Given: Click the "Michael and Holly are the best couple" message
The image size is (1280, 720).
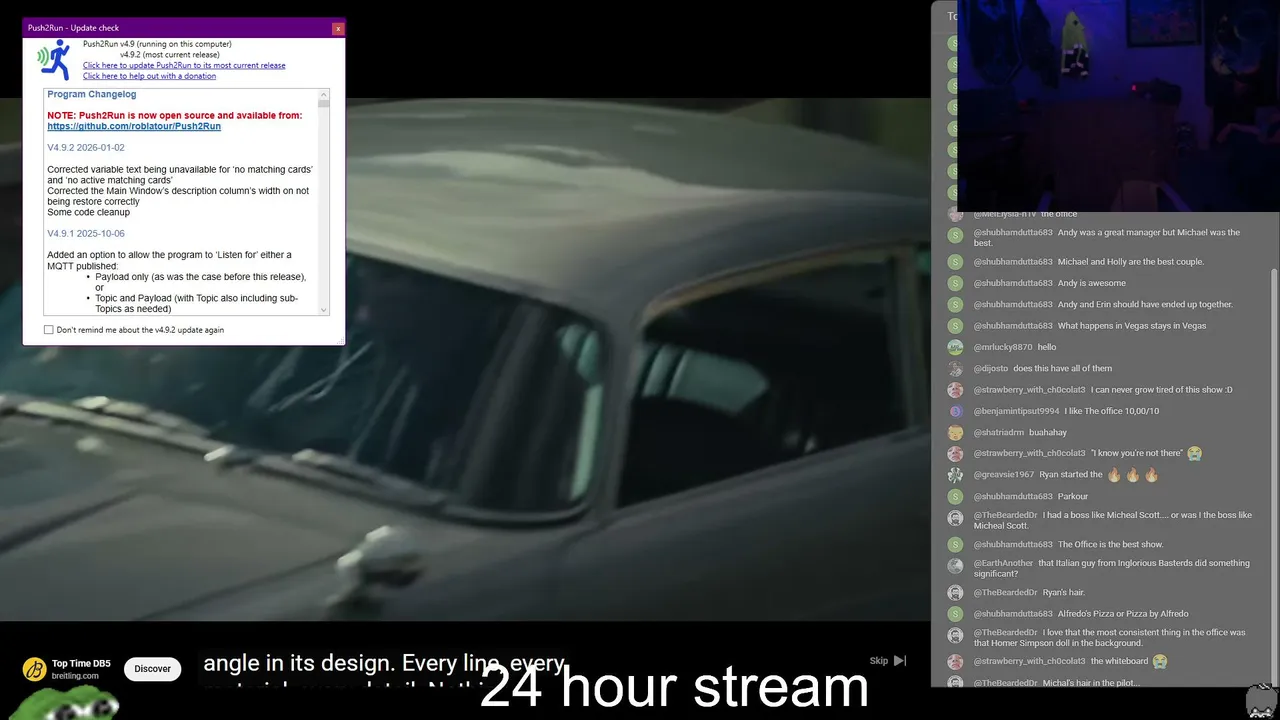Looking at the screenshot, I should click(1131, 262).
